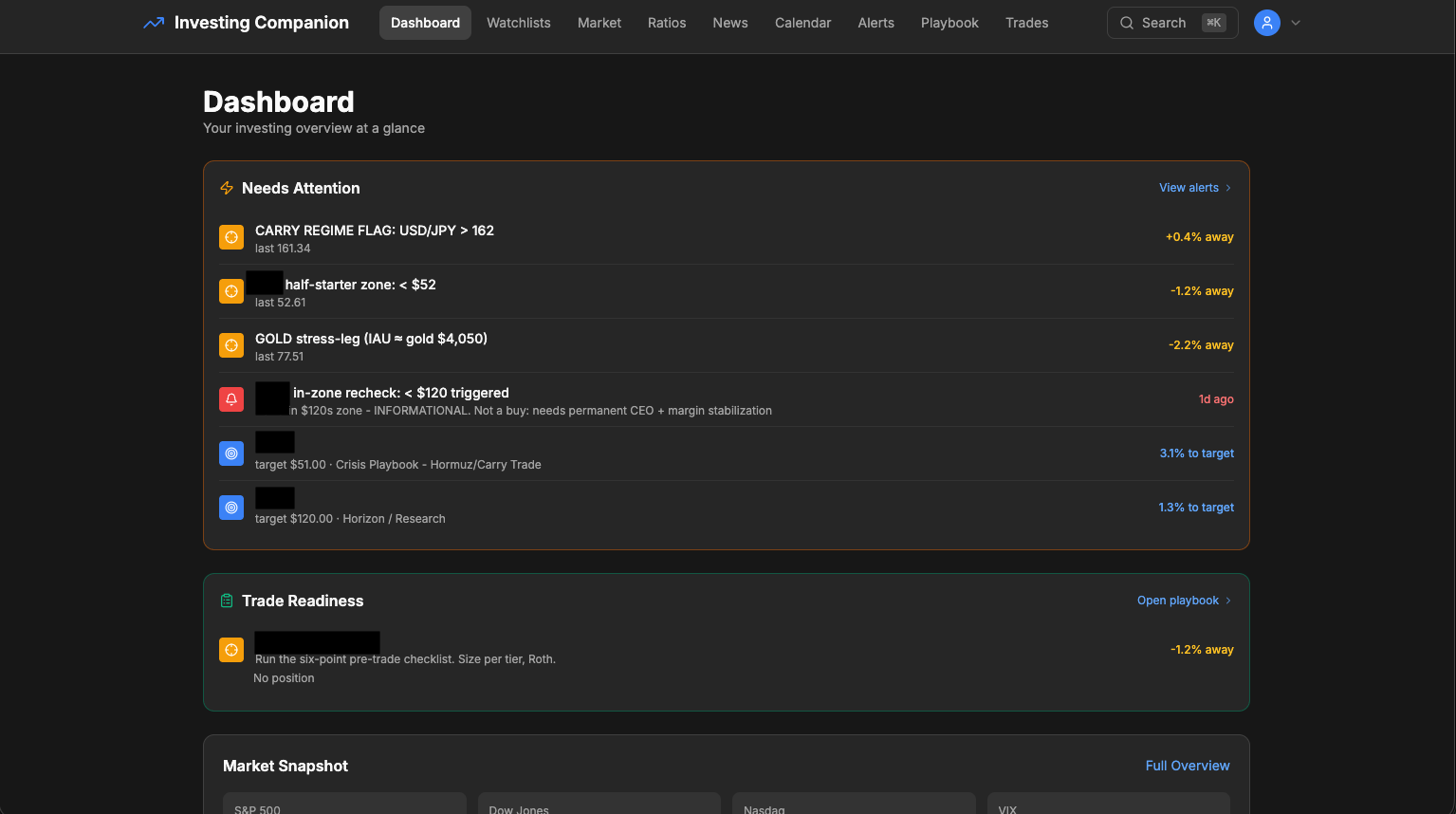Click the '1.3% to target' value
Screen dimensions: 1456x814
[1196, 508]
